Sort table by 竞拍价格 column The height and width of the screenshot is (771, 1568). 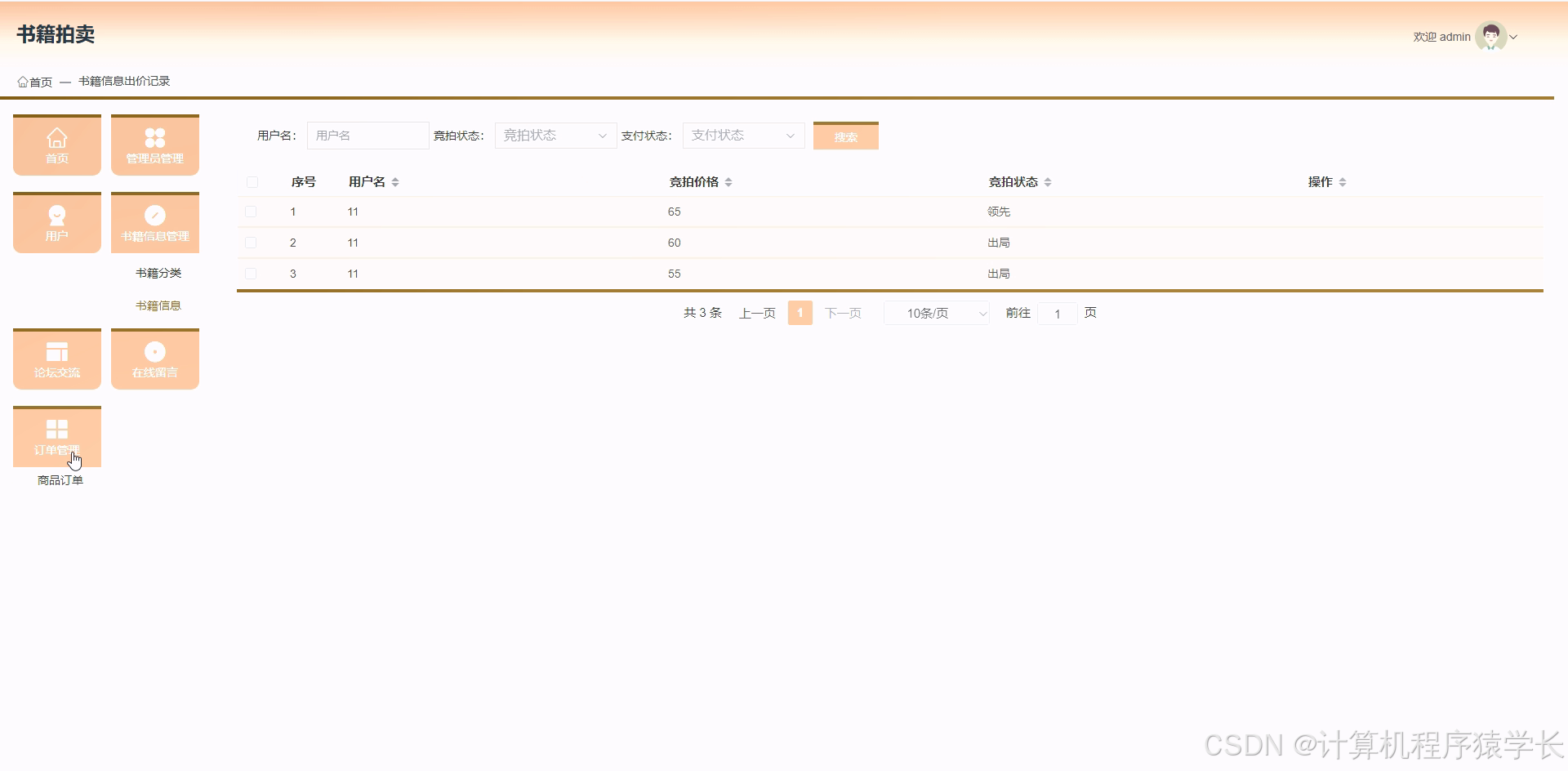click(728, 182)
